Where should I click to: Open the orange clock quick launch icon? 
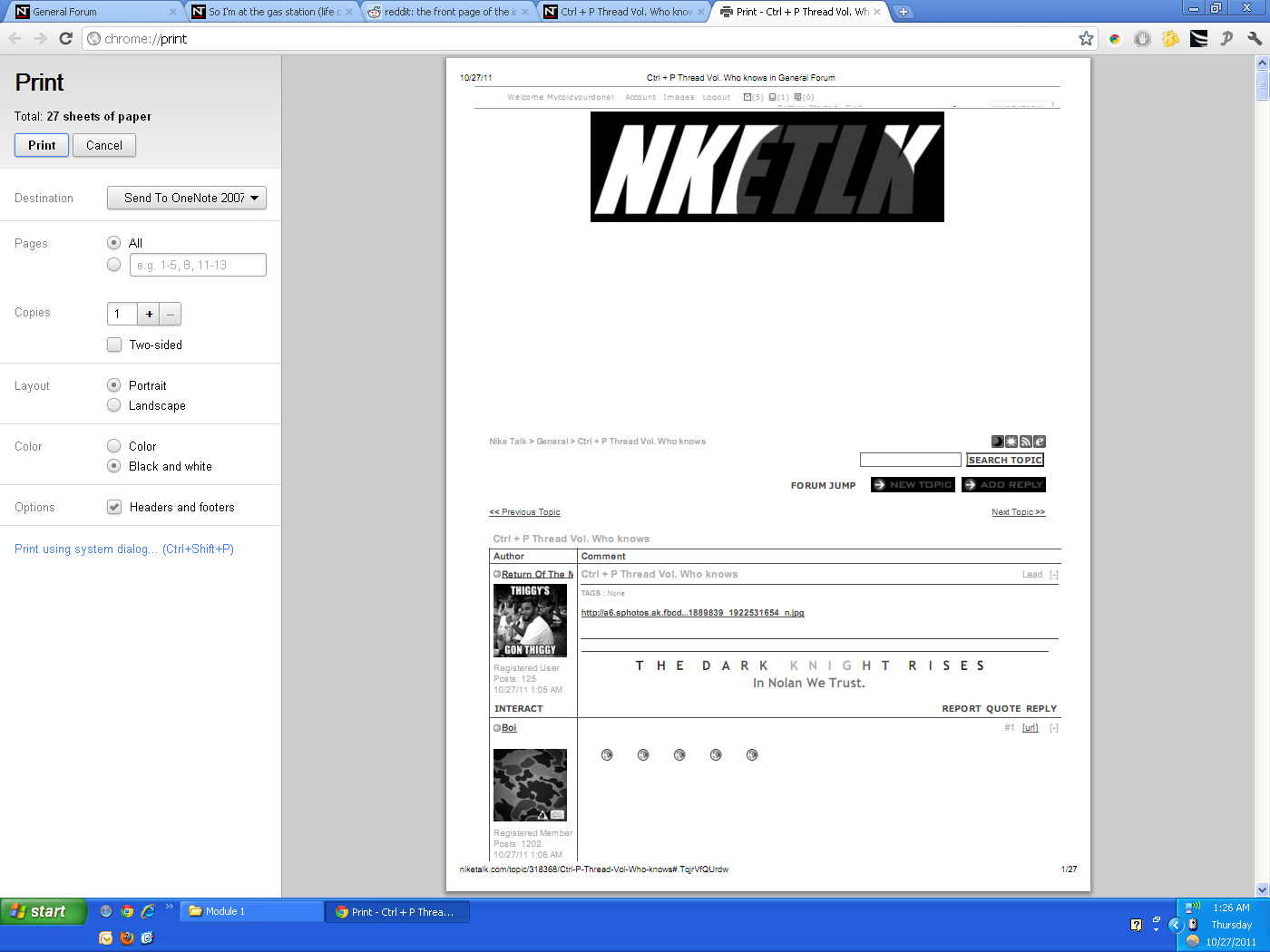(x=106, y=937)
